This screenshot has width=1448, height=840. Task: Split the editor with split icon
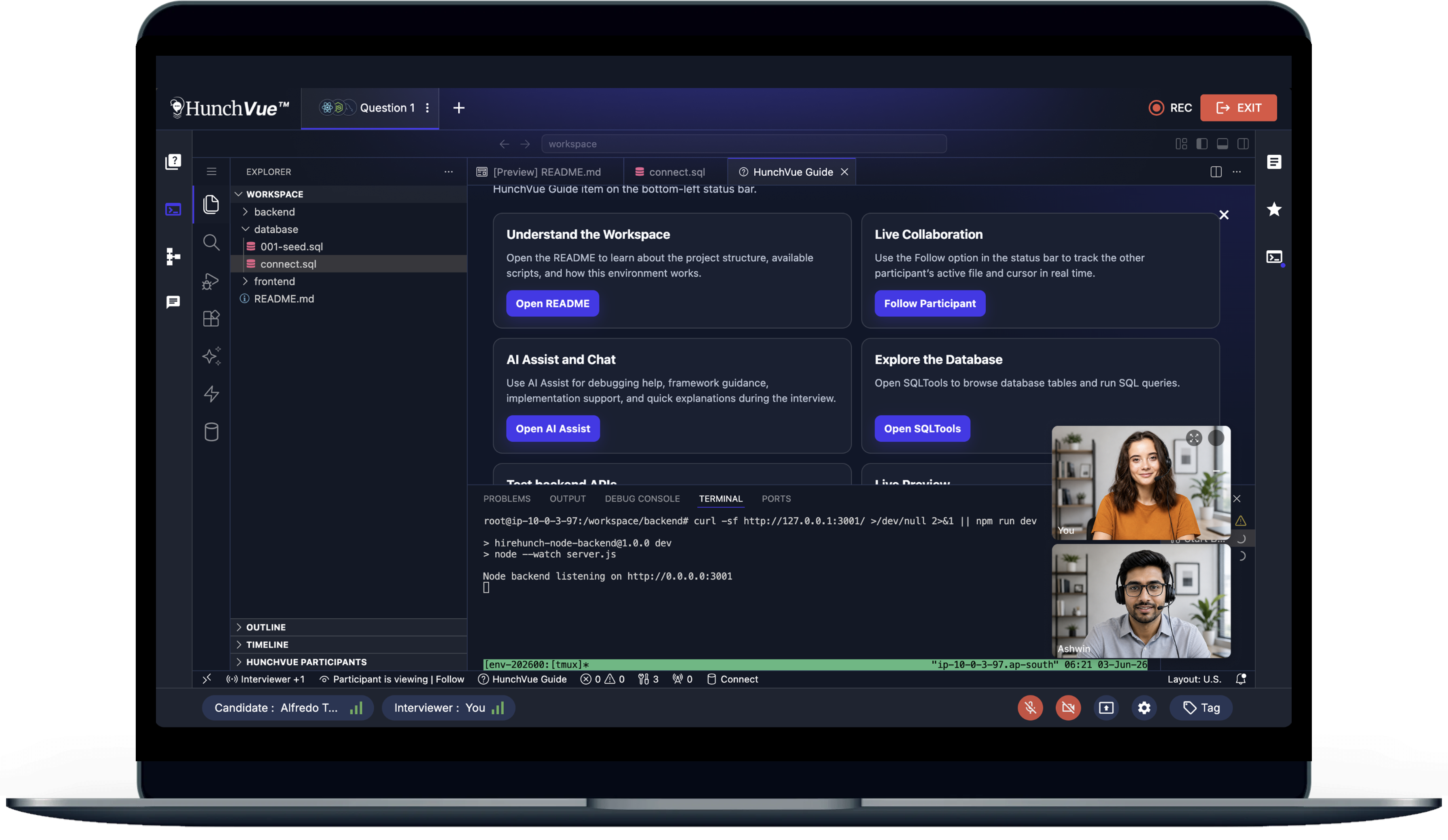pos(1215,171)
